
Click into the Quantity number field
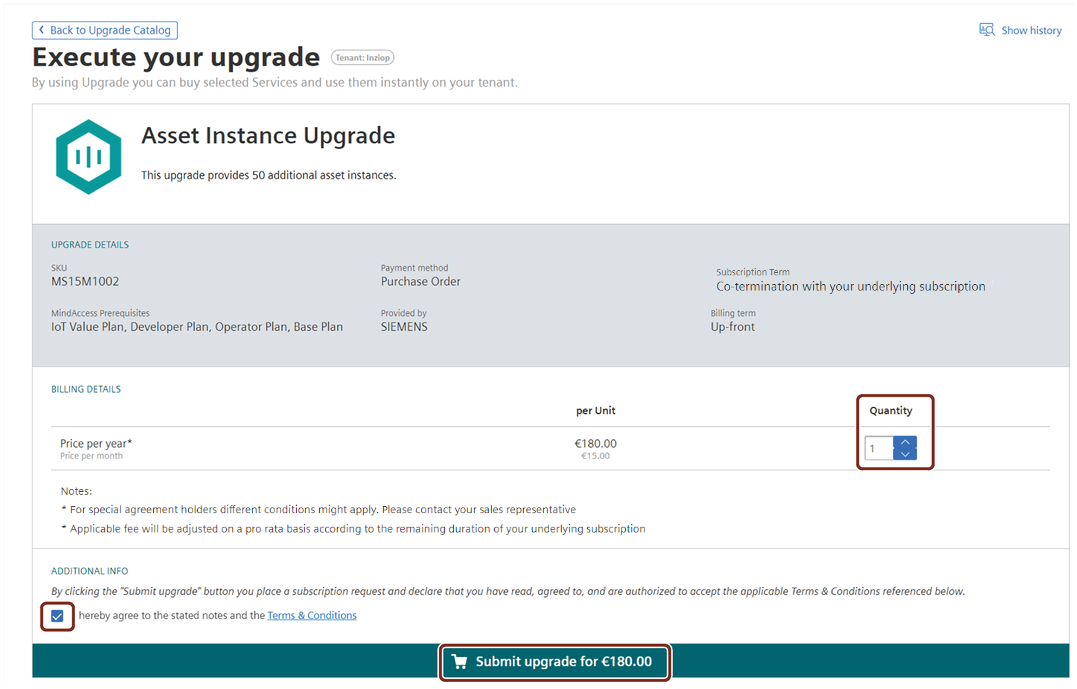click(879, 449)
